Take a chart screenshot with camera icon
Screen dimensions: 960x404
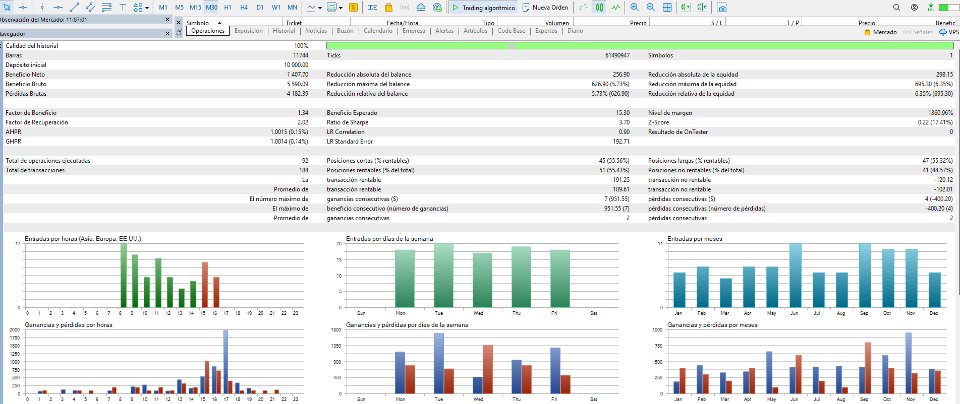click(x=722, y=7)
